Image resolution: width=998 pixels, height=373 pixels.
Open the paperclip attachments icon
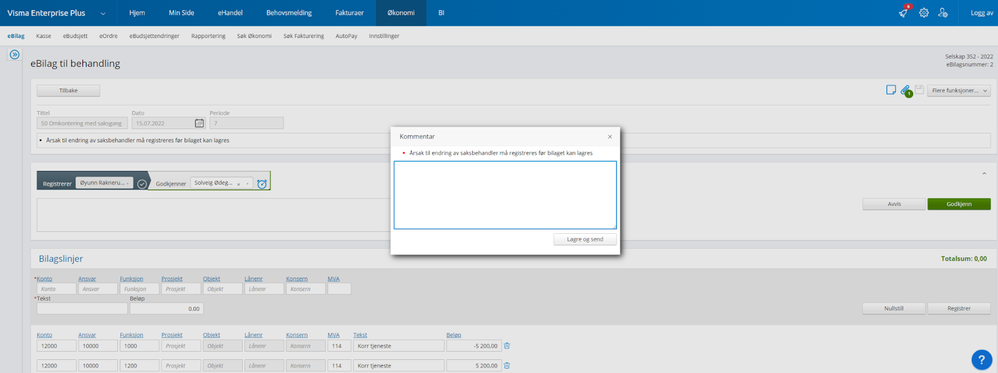coord(906,91)
